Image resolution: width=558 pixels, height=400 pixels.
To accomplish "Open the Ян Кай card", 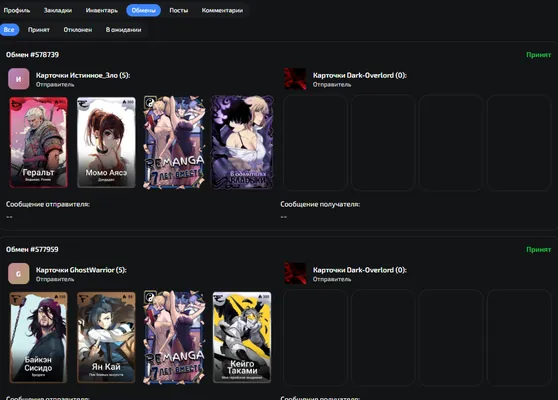I will coord(106,337).
